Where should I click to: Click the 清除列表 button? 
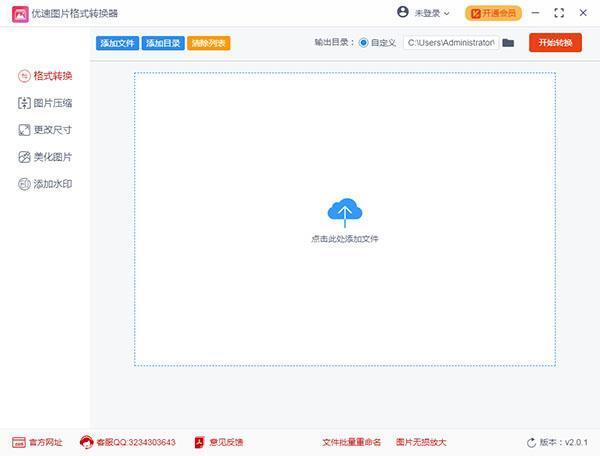click(209, 43)
